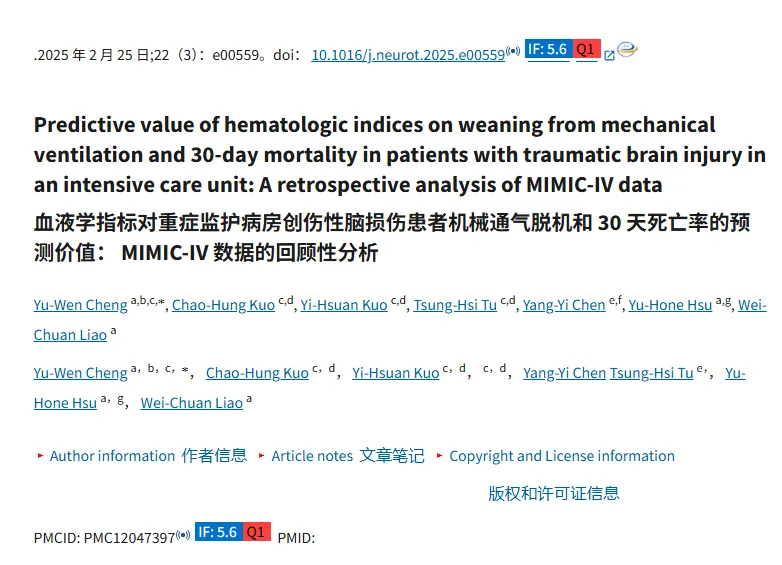782x565 pixels.
Task: Open the first Tsung-Hsi Tu author link
Action: (x=455, y=305)
